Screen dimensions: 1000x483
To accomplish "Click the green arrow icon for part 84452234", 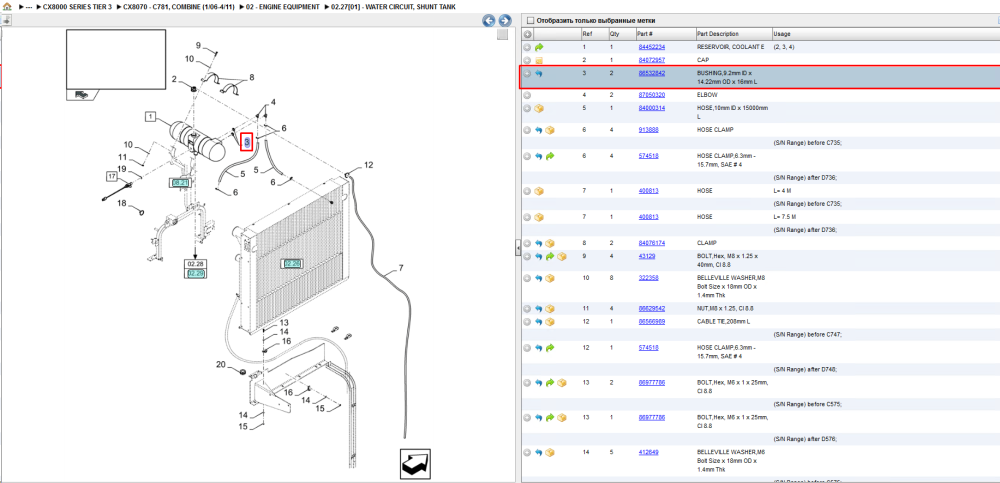I will coord(539,47).
